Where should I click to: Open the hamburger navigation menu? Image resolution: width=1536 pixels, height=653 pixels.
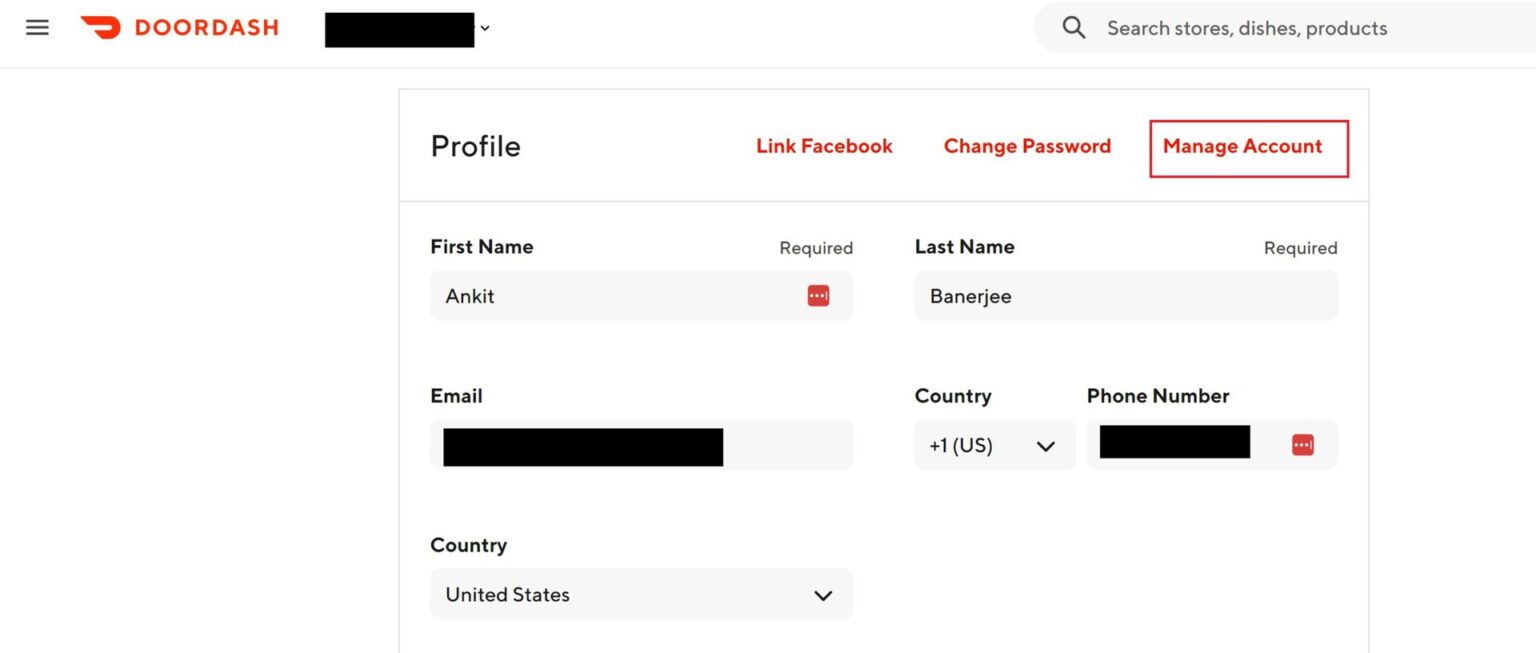[x=37, y=27]
